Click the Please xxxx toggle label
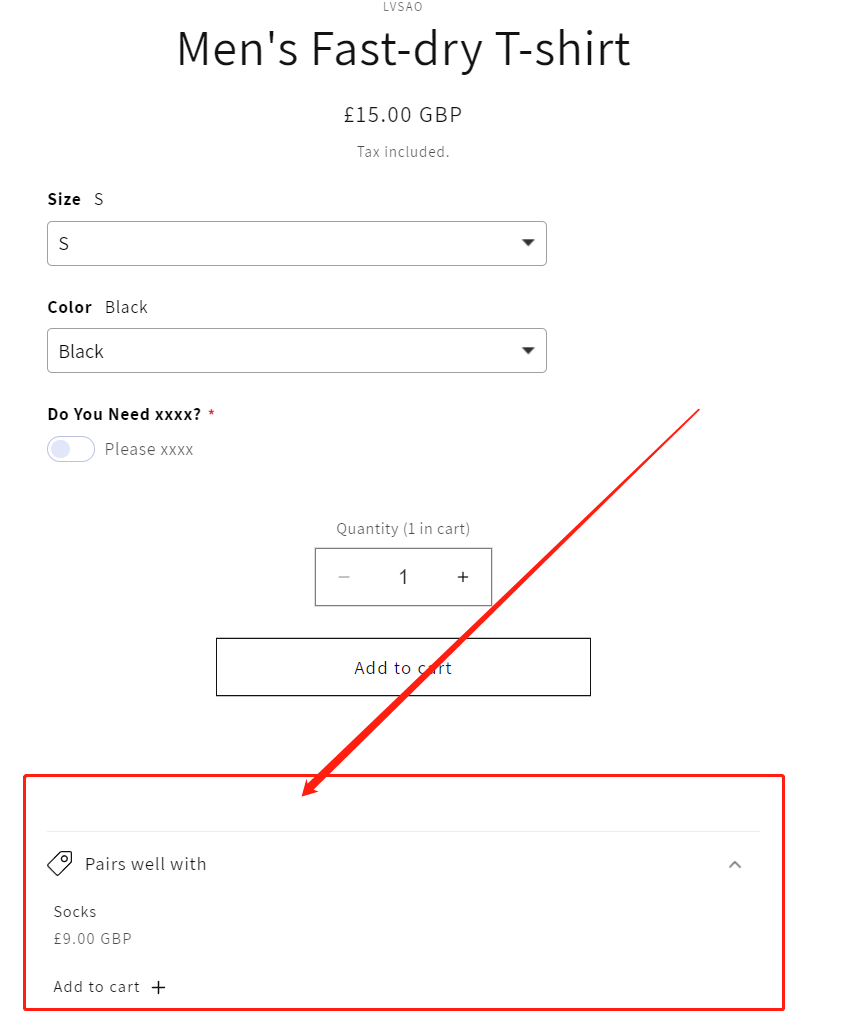The image size is (853, 1021). [x=149, y=449]
